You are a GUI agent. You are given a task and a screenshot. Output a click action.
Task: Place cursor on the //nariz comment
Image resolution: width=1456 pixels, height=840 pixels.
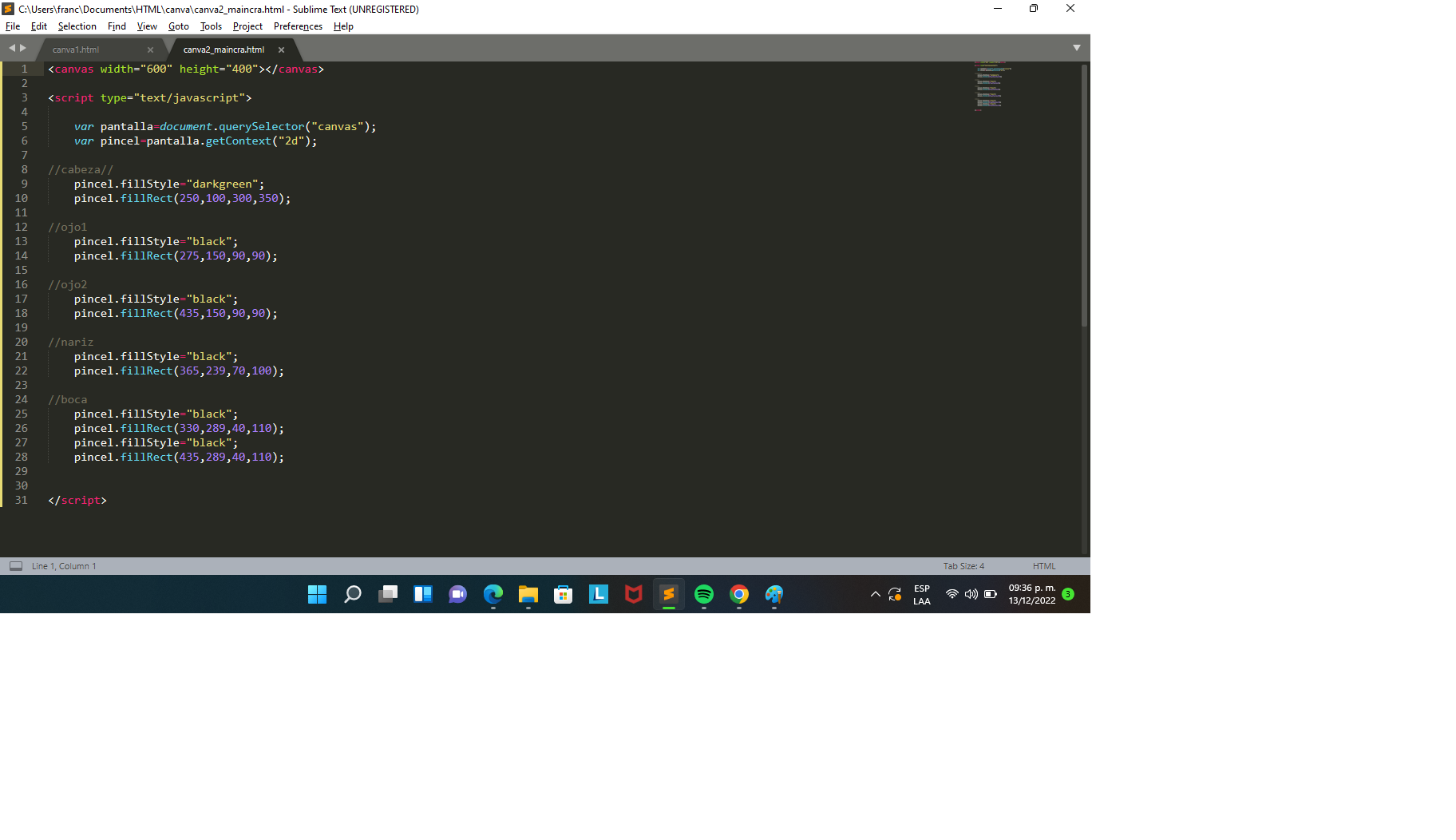[x=71, y=343]
